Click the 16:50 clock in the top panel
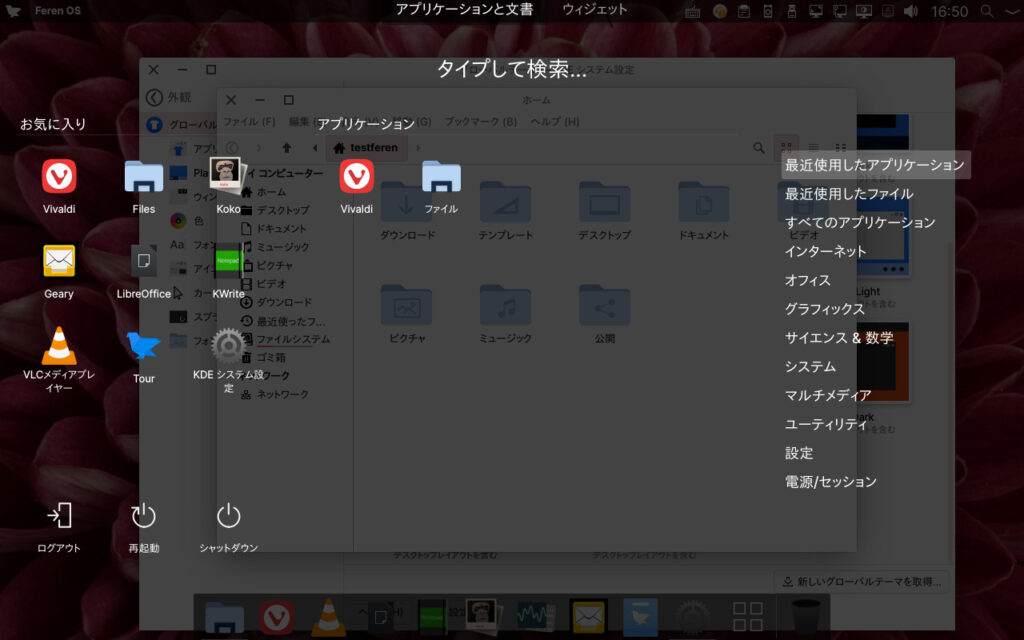 point(950,11)
